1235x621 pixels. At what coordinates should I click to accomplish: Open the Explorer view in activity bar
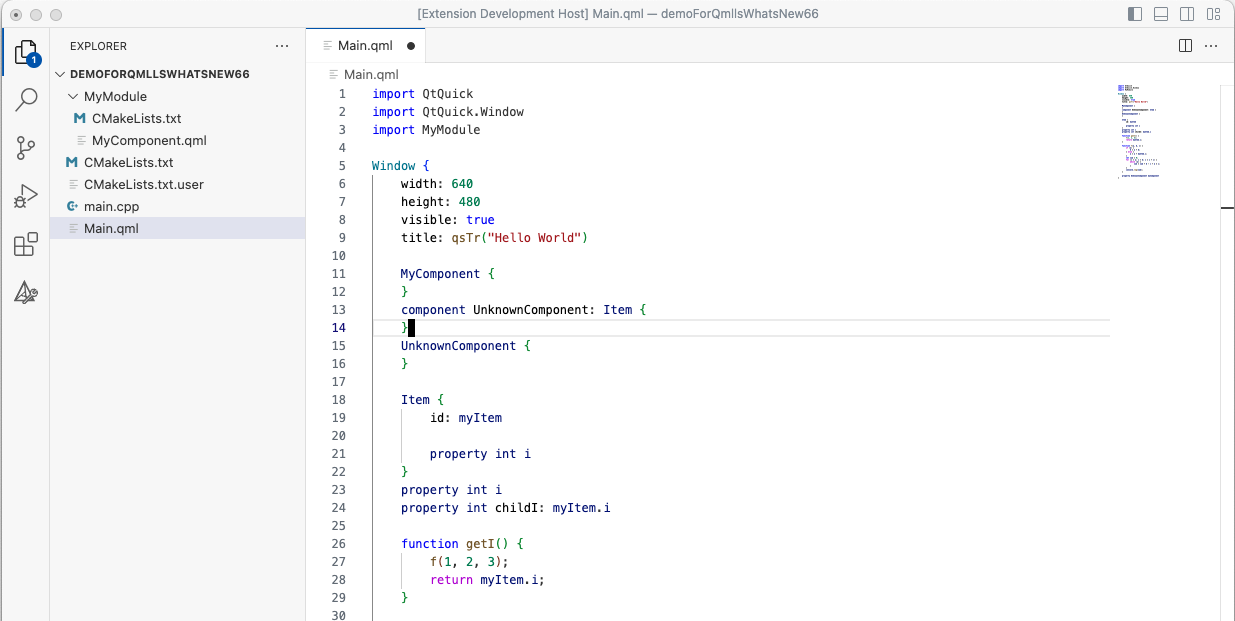pos(26,52)
